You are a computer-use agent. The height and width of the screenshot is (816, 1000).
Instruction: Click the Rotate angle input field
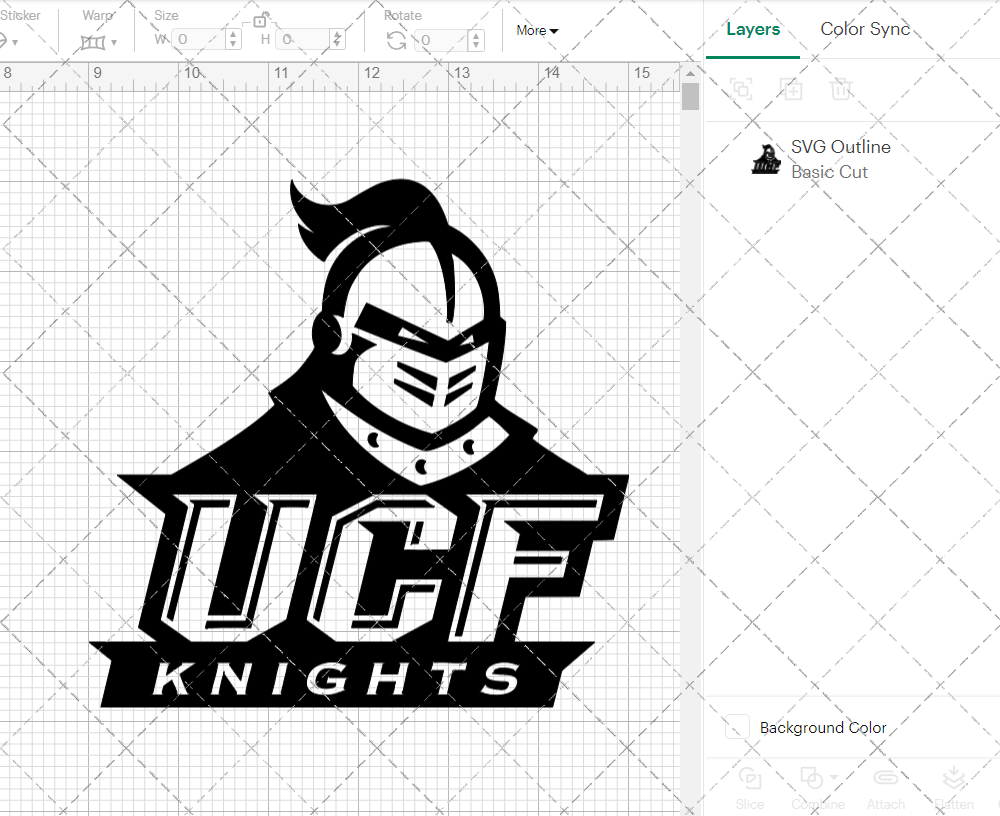[443, 40]
